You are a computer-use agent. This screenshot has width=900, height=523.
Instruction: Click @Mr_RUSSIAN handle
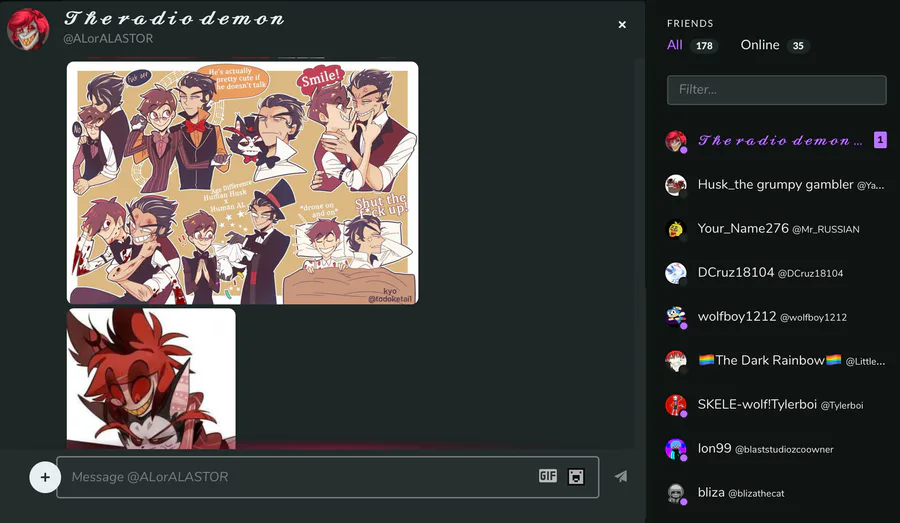(x=825, y=230)
